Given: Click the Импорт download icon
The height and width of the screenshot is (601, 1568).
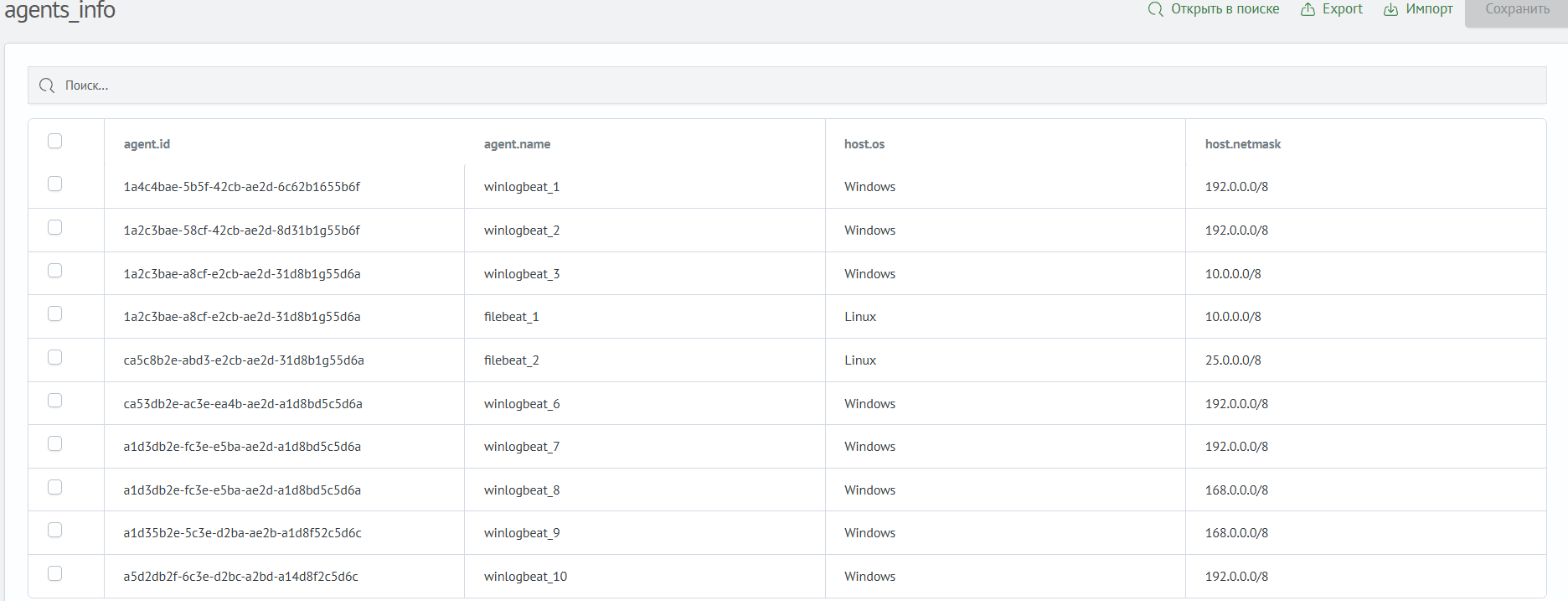Looking at the screenshot, I should point(1390,9).
